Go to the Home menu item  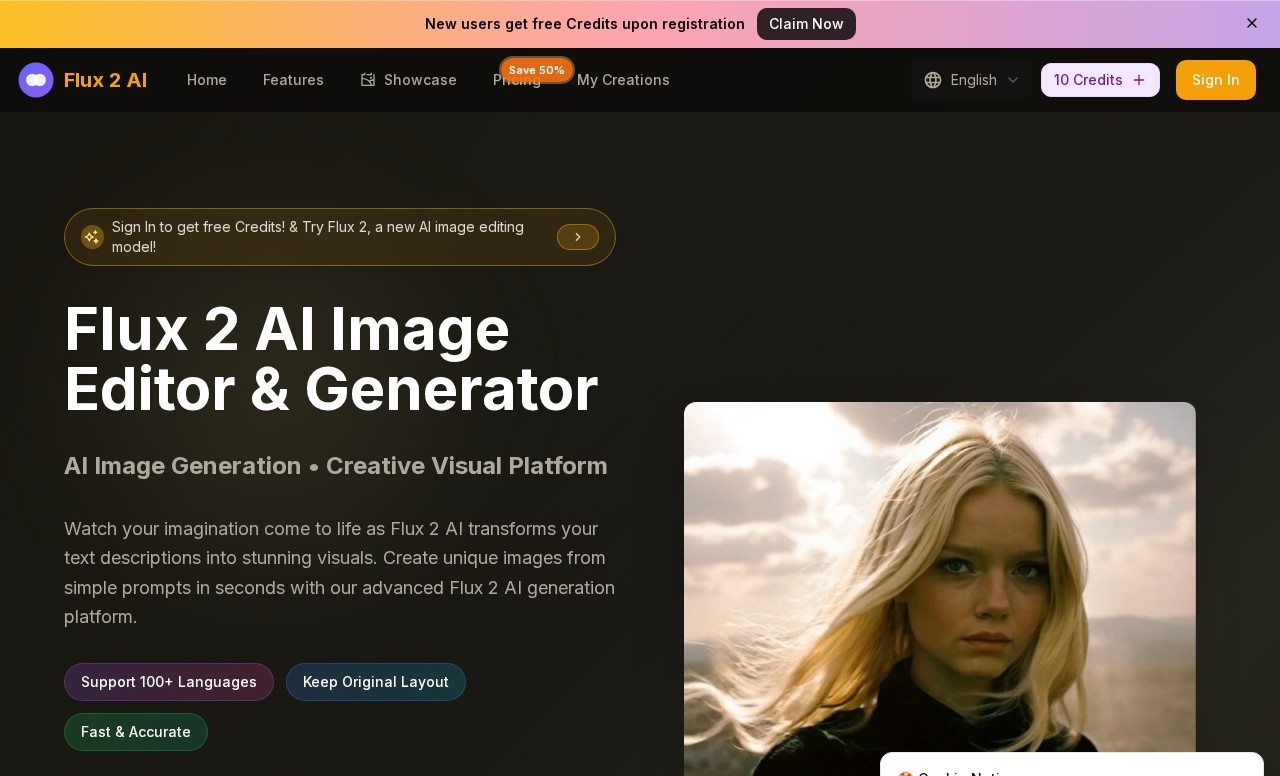tap(207, 80)
